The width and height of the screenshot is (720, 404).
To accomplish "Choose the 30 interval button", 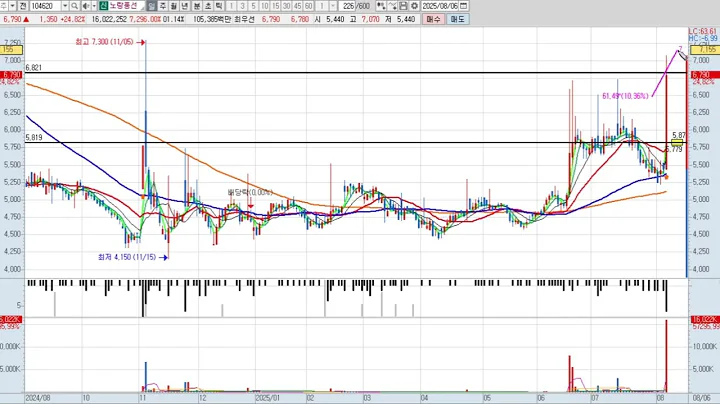I will [287, 6].
